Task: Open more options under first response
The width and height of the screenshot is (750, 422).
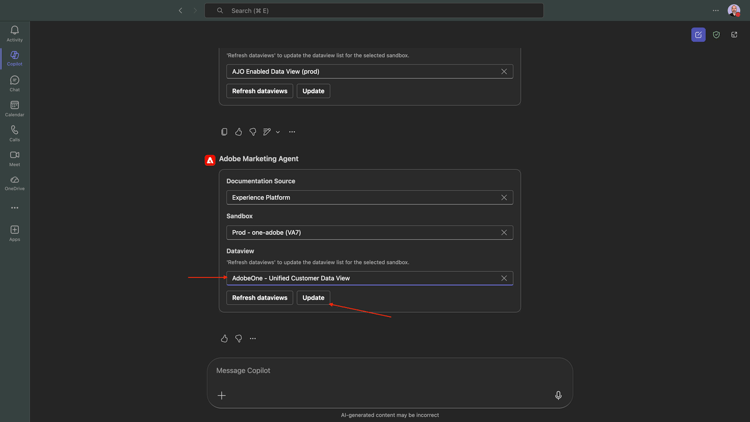Action: pyautogui.click(x=292, y=132)
